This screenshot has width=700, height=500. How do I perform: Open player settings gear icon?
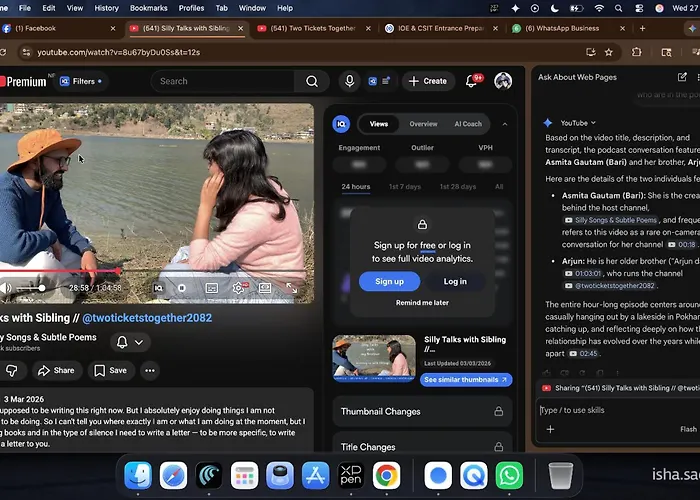click(x=238, y=288)
